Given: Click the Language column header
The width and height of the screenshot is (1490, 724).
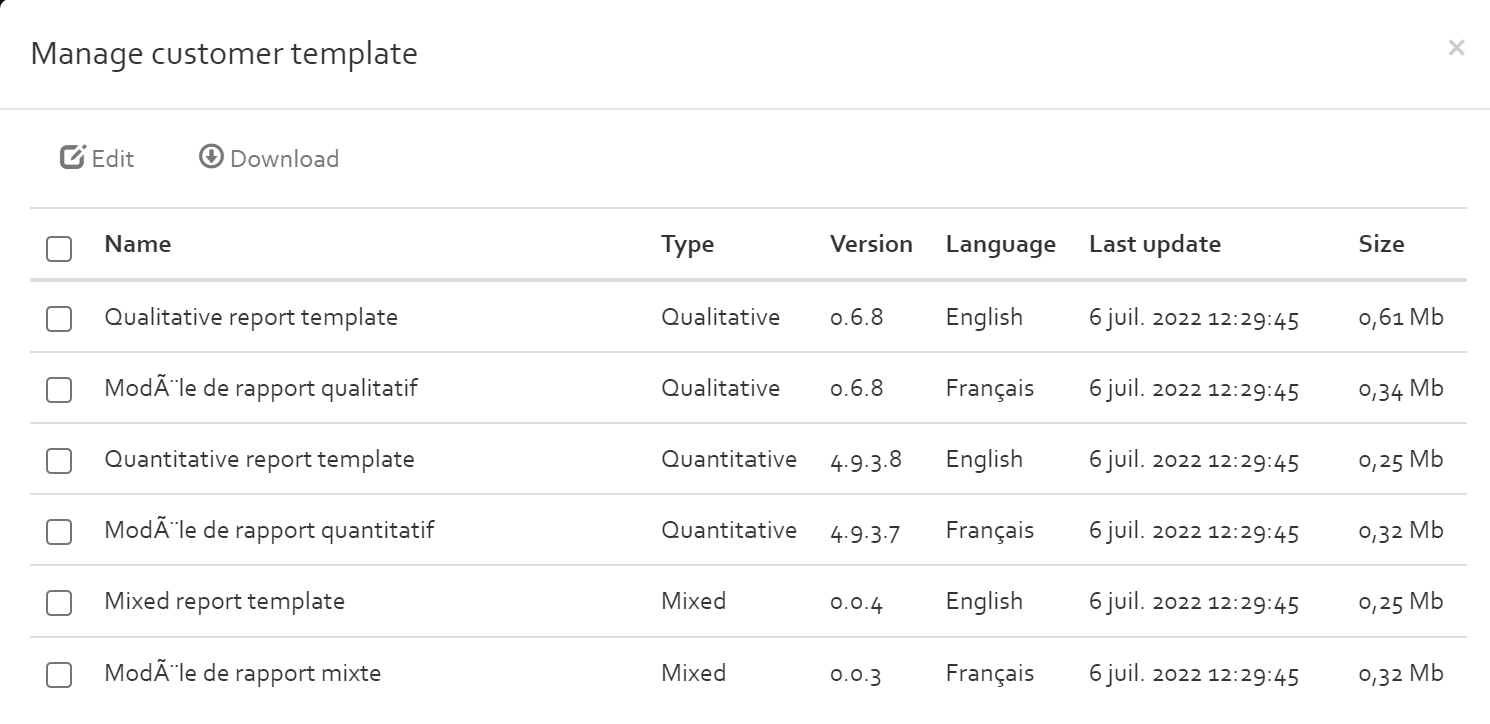Looking at the screenshot, I should pyautogui.click(x=1001, y=245).
